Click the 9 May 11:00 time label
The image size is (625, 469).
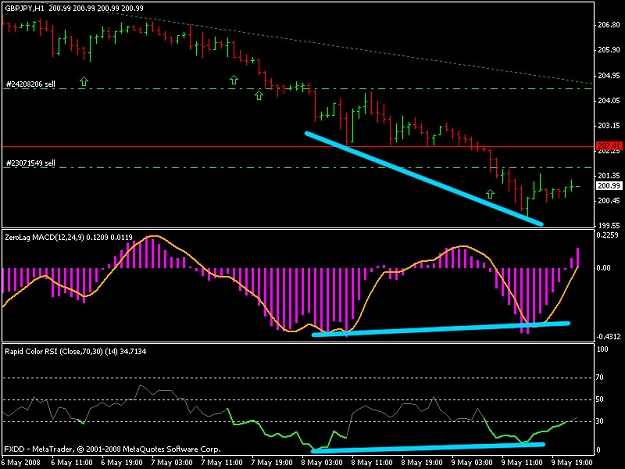(521, 463)
